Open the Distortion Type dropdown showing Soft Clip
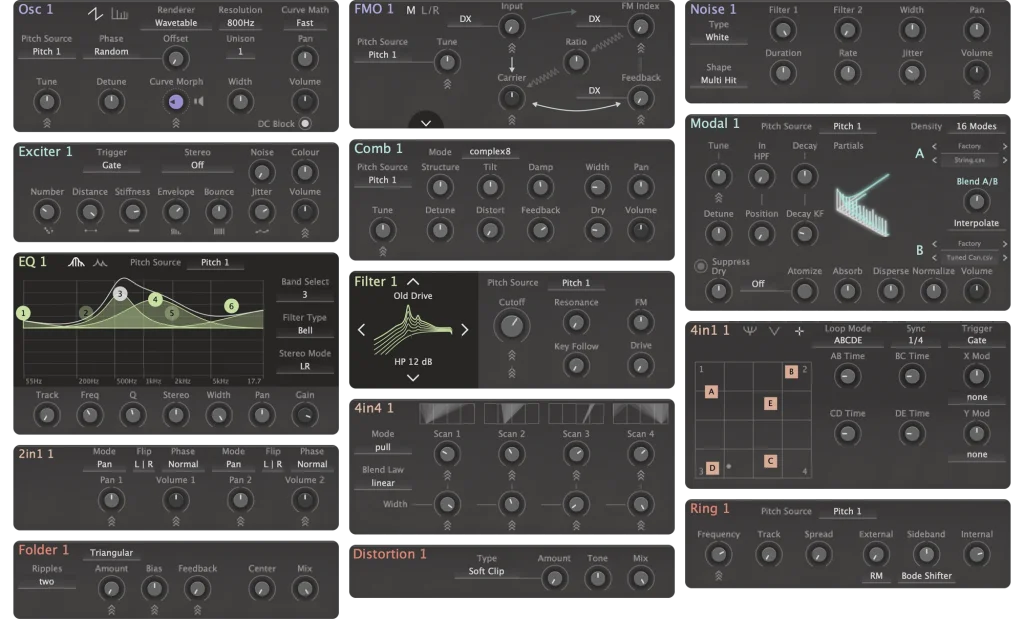Viewport: 1024px width, 619px height. tap(486, 572)
